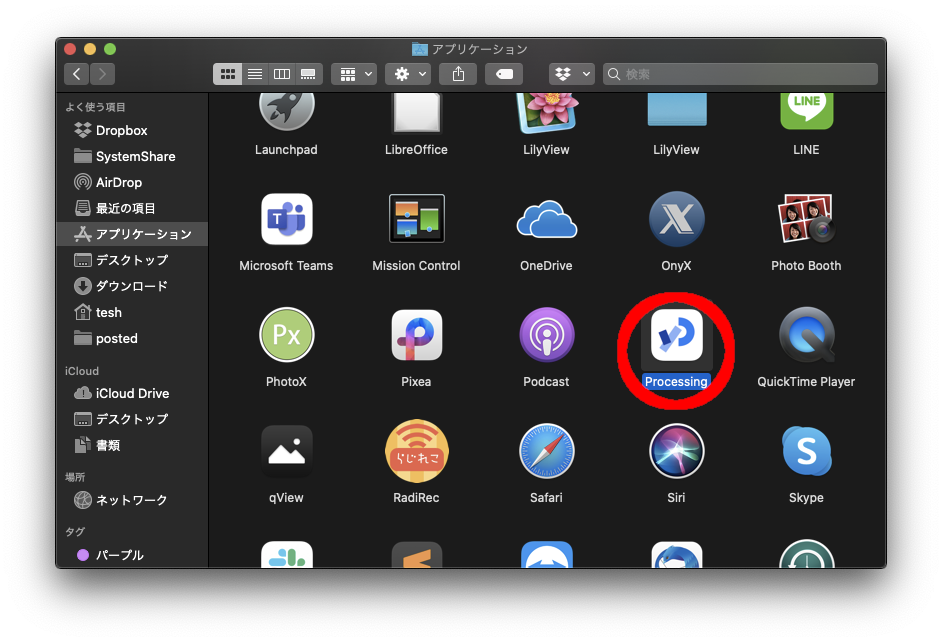Select the Siri app icon
The image size is (942, 642).
[x=676, y=451]
